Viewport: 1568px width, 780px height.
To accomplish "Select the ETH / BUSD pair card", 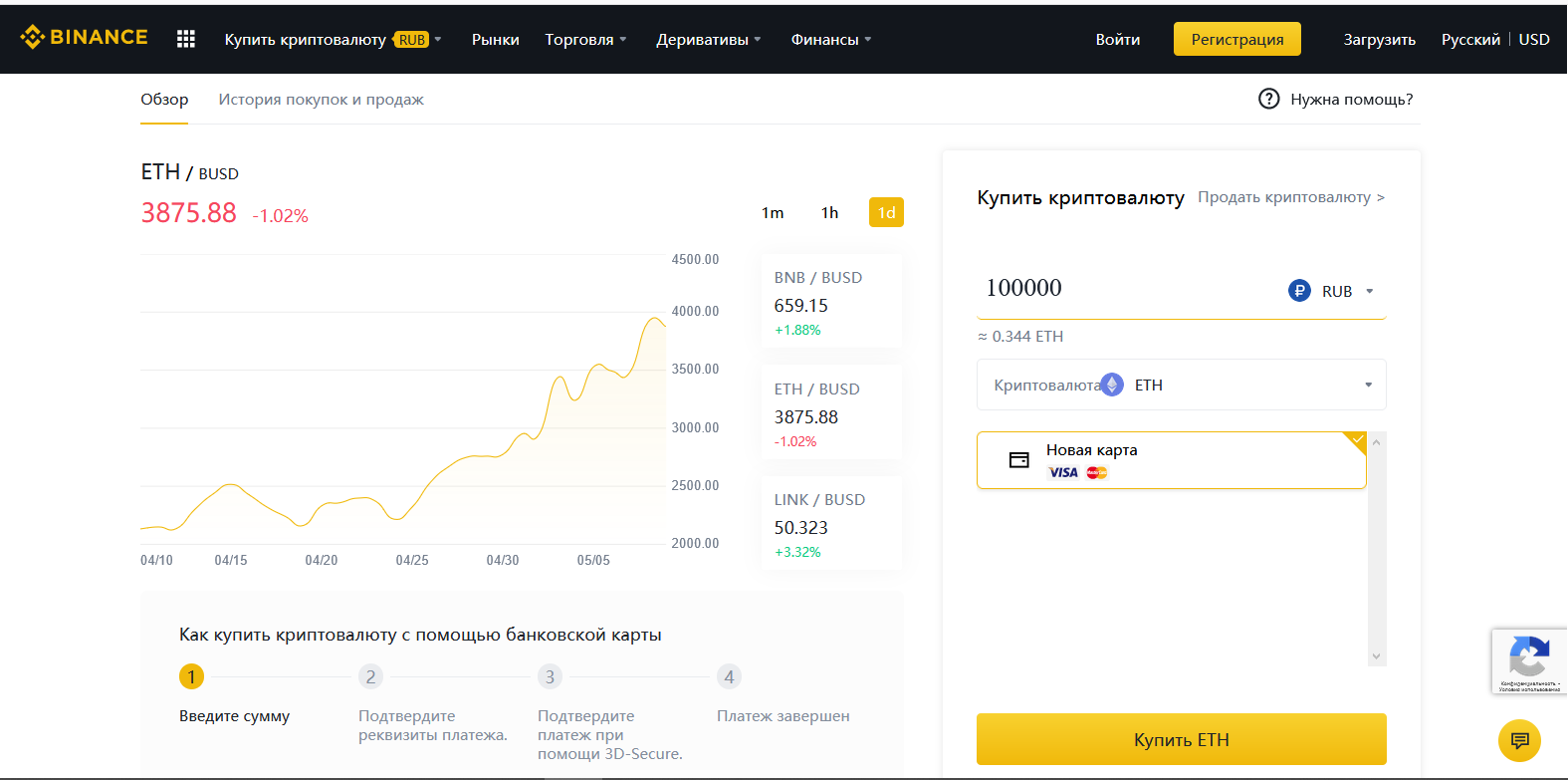I will pyautogui.click(x=831, y=413).
